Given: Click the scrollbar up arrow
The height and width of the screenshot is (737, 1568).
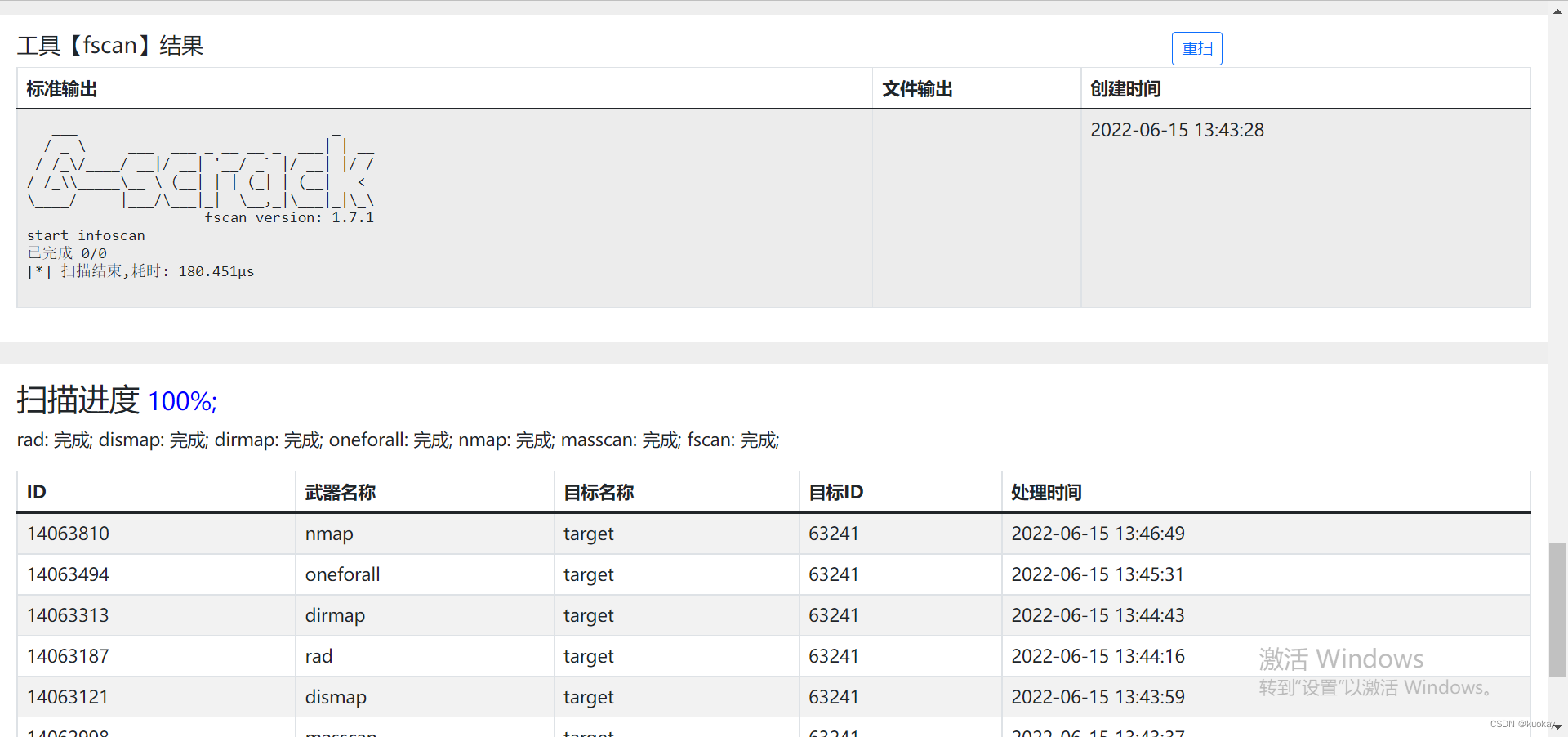Looking at the screenshot, I should coord(1557,10).
